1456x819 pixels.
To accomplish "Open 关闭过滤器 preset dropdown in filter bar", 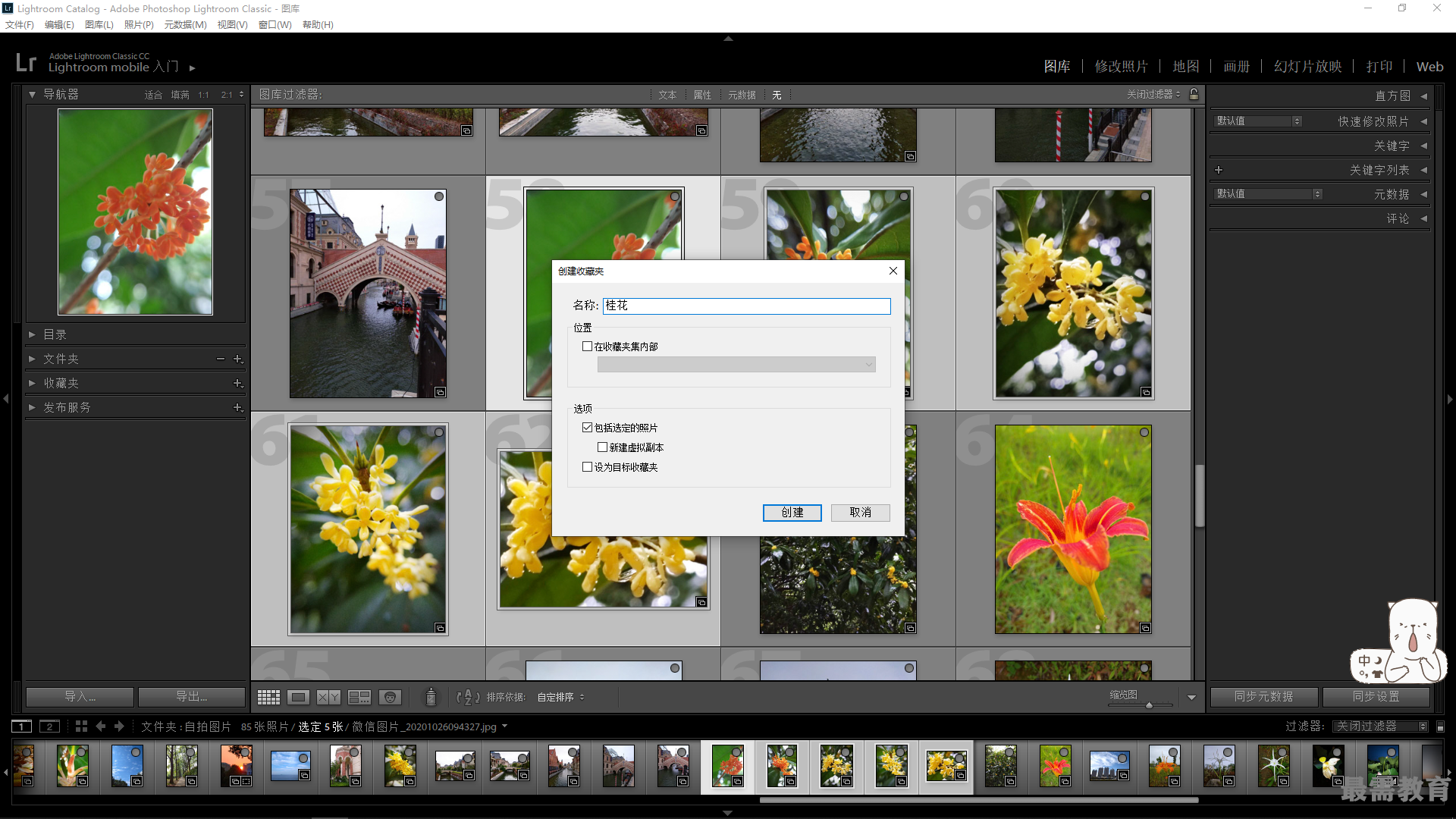I will pyautogui.click(x=1153, y=94).
